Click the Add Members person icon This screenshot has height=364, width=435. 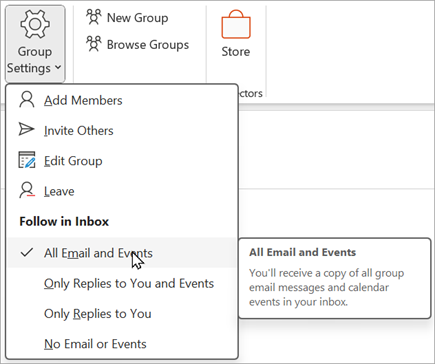[27, 100]
